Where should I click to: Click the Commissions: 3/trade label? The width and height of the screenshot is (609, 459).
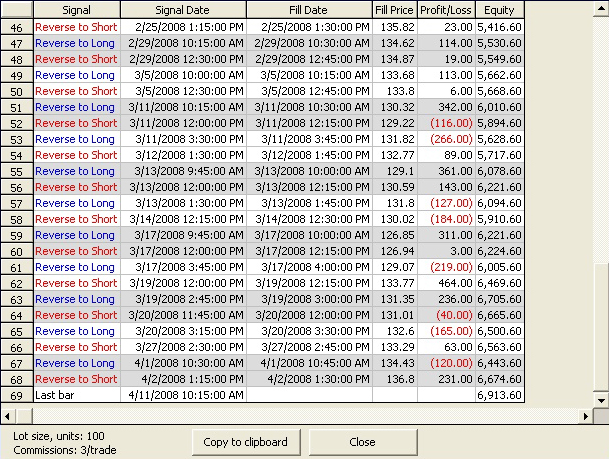65,450
